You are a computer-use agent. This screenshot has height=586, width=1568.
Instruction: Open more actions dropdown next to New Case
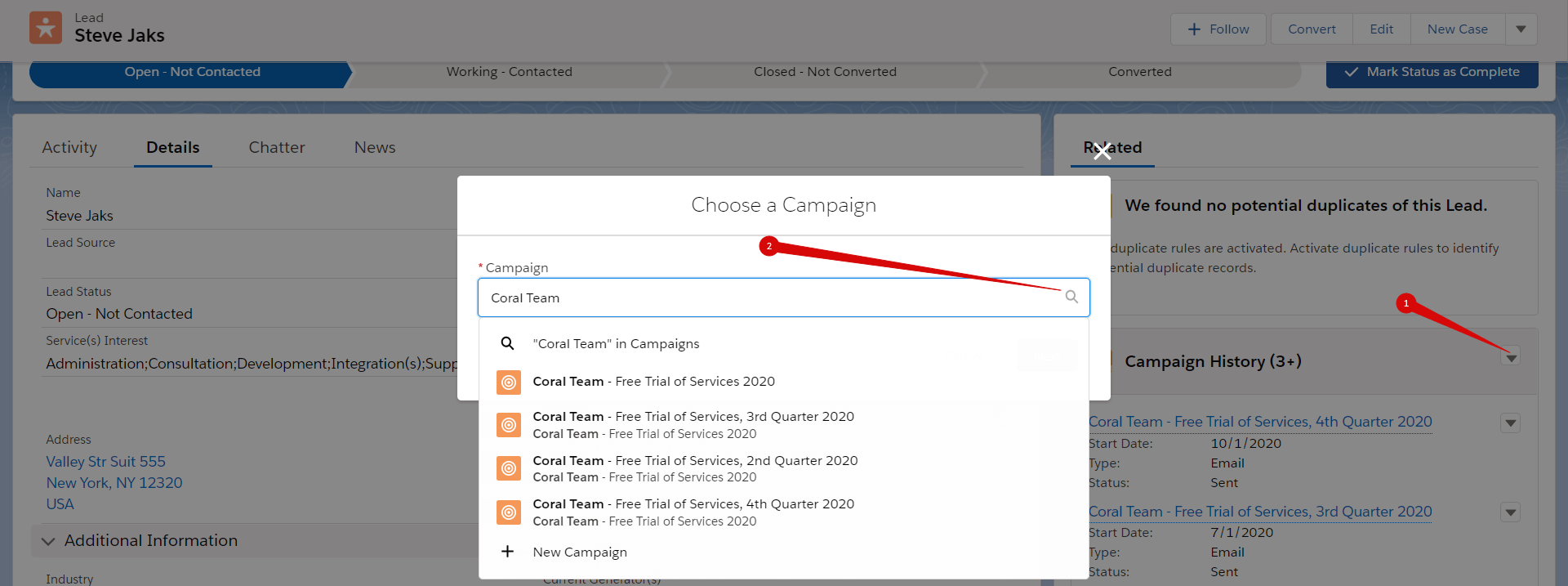tap(1521, 29)
